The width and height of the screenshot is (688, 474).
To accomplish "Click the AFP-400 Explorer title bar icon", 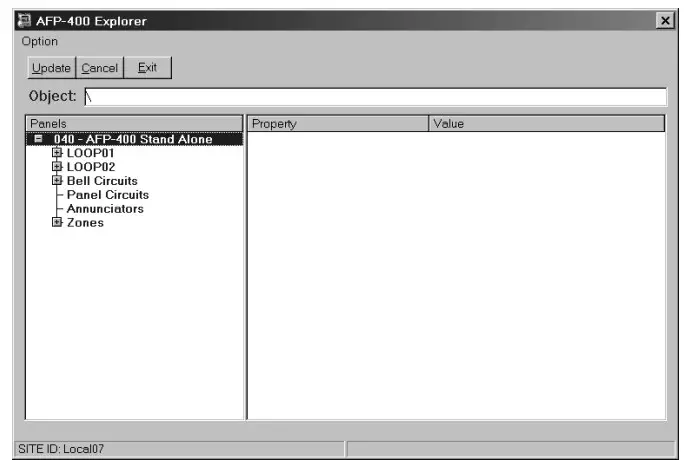I will coord(24,21).
